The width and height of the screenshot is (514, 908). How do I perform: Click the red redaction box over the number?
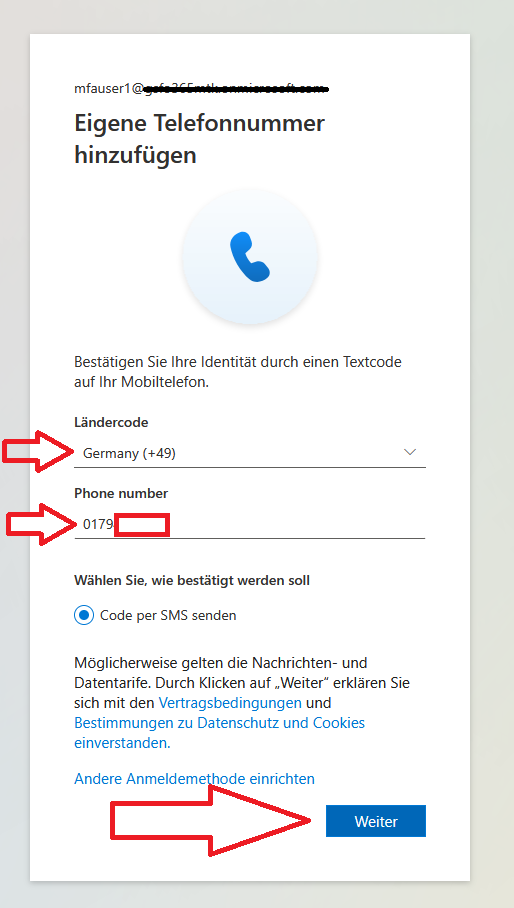click(142, 525)
